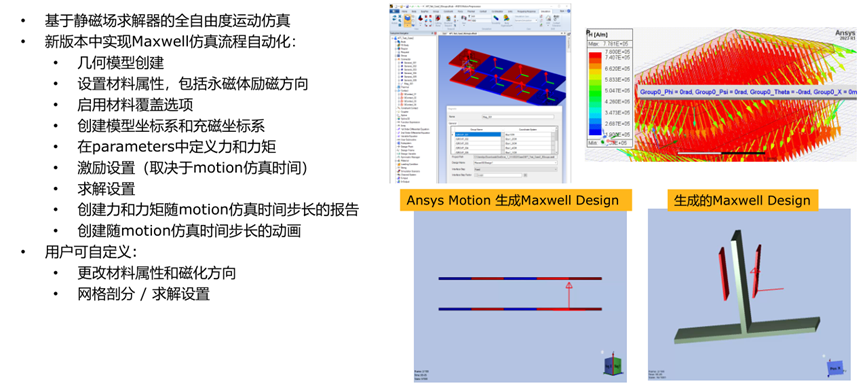Open the Simulation ribbon tab in Ansys Motion
This screenshot has height=388, width=865.
point(545,11)
